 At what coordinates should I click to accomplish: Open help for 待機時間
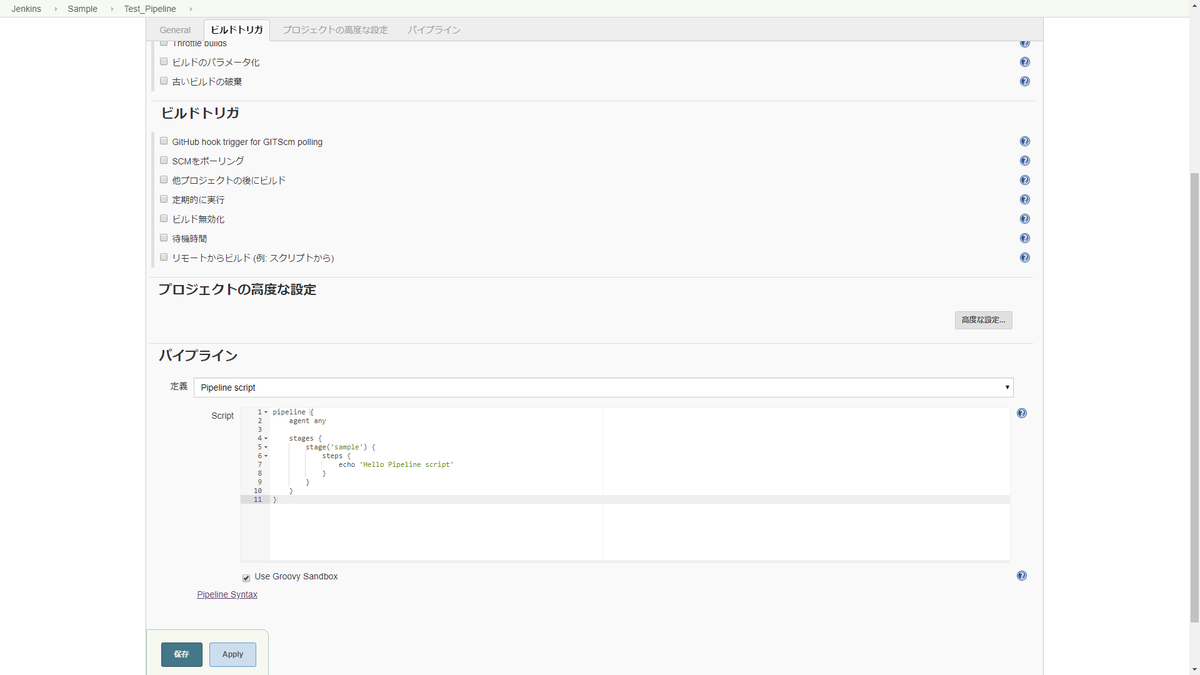[1024, 238]
